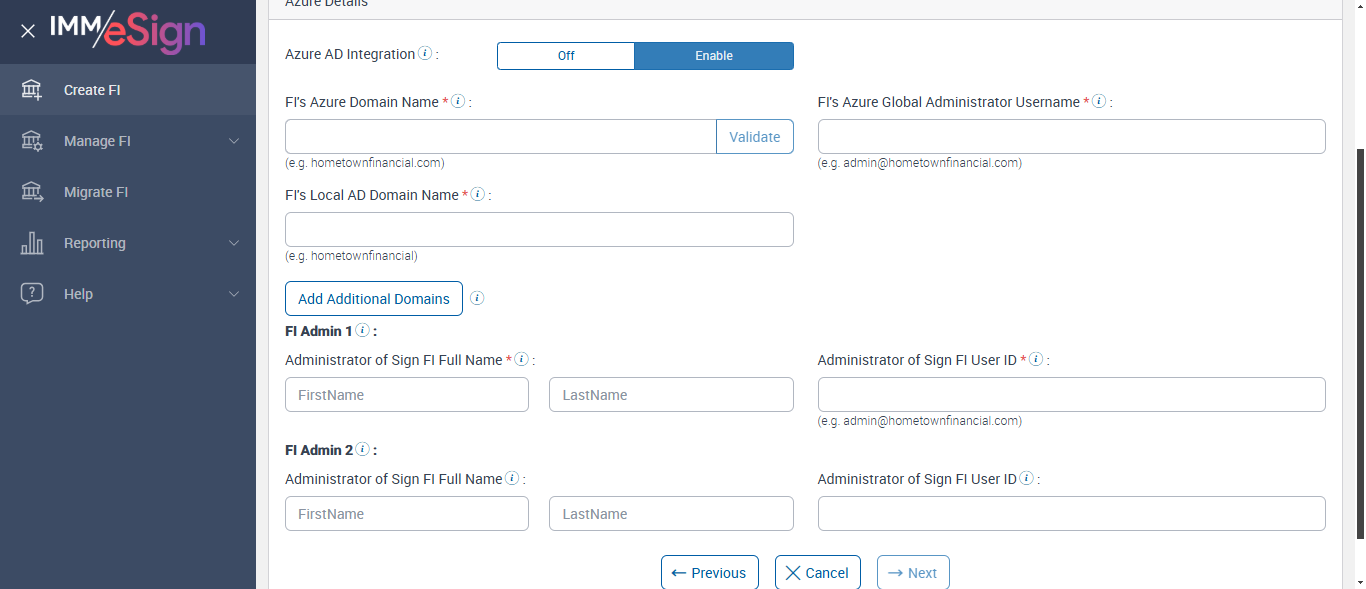Screen dimensions: 1366x589
Task: Click info icon beside Azure Global Administrator Username
Action: click(x=1099, y=102)
